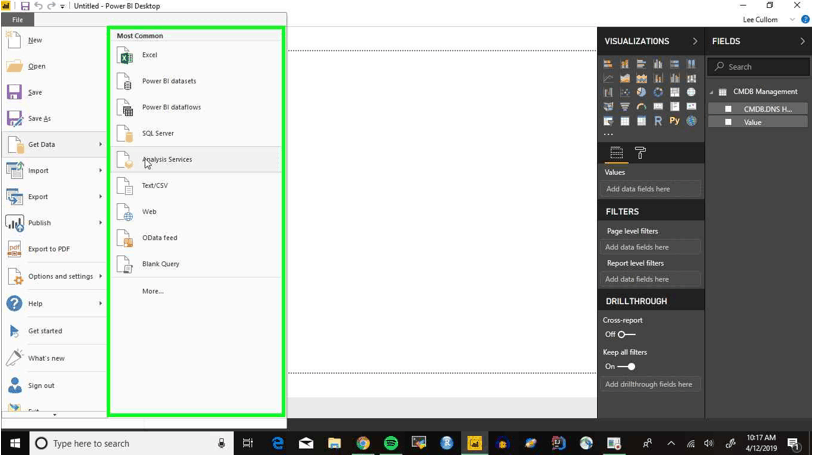This screenshot has width=813, height=456.
Task: Click the File tab
Action: (x=18, y=20)
